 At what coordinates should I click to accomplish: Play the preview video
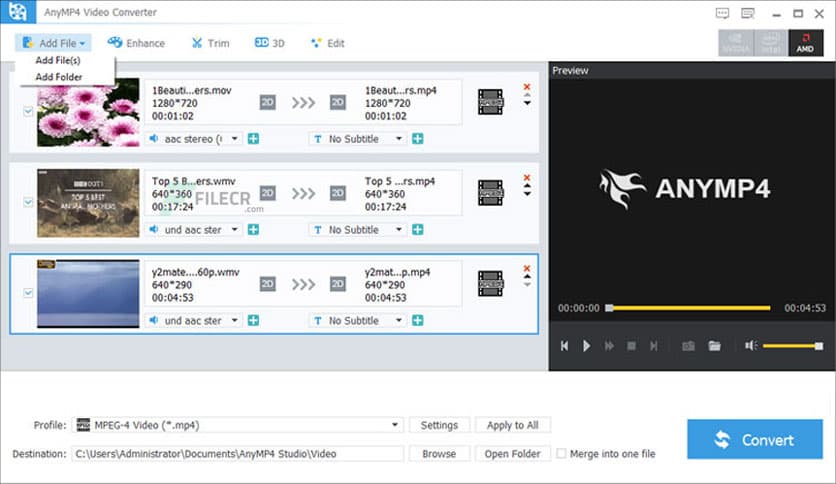click(586, 346)
